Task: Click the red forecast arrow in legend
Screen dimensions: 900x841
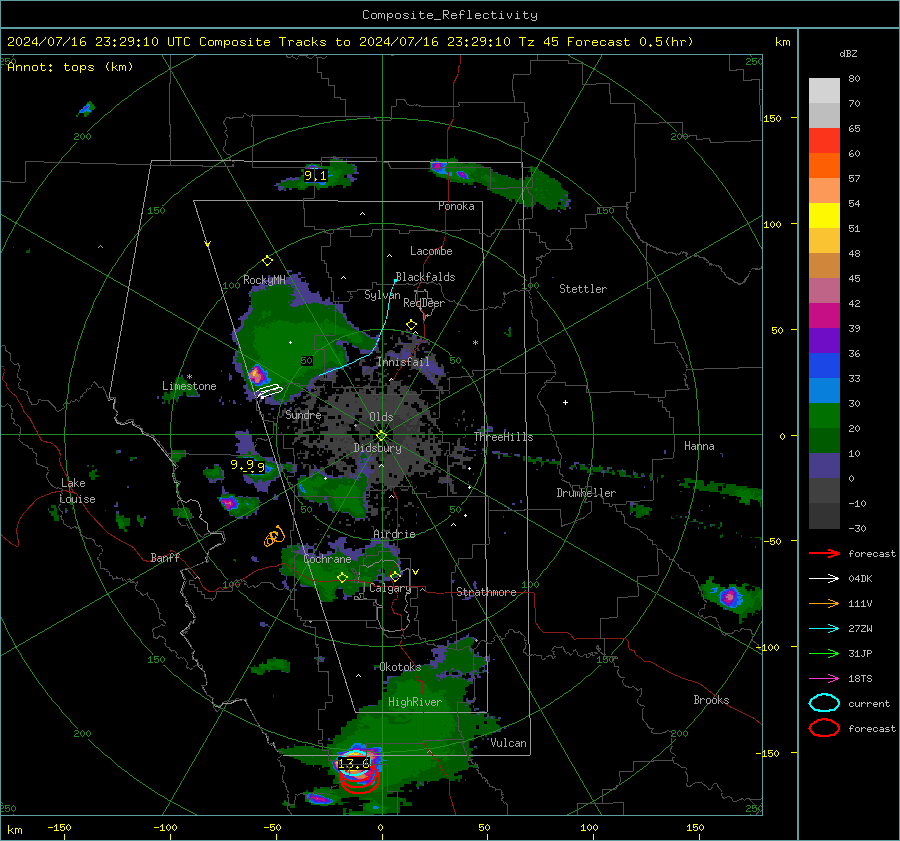Action: [x=824, y=553]
